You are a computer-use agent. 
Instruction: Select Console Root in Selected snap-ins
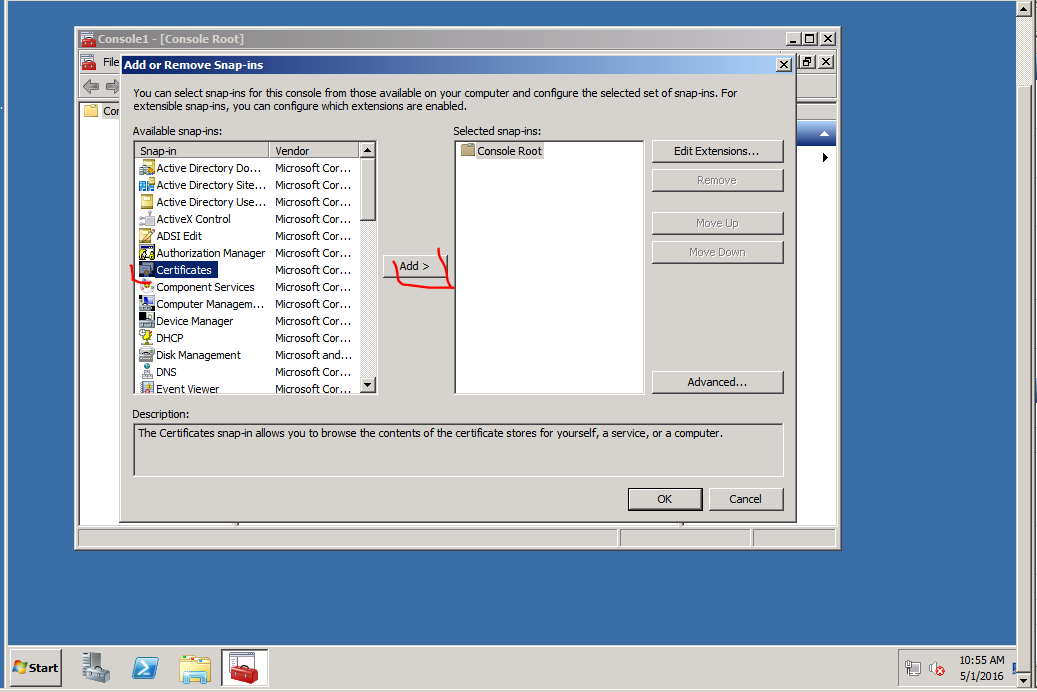point(509,151)
